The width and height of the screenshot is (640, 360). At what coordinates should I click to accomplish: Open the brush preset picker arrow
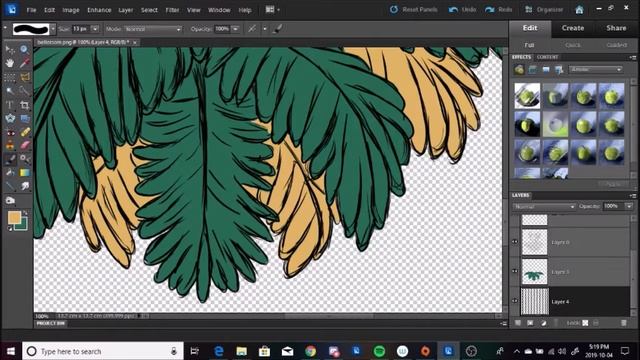coord(53,29)
